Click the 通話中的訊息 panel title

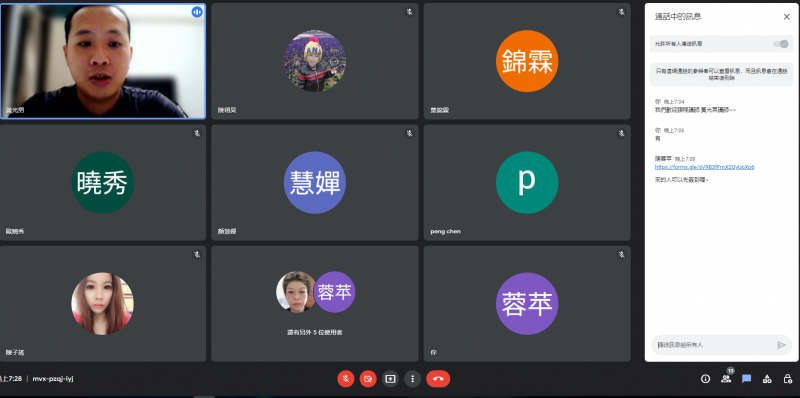point(678,17)
